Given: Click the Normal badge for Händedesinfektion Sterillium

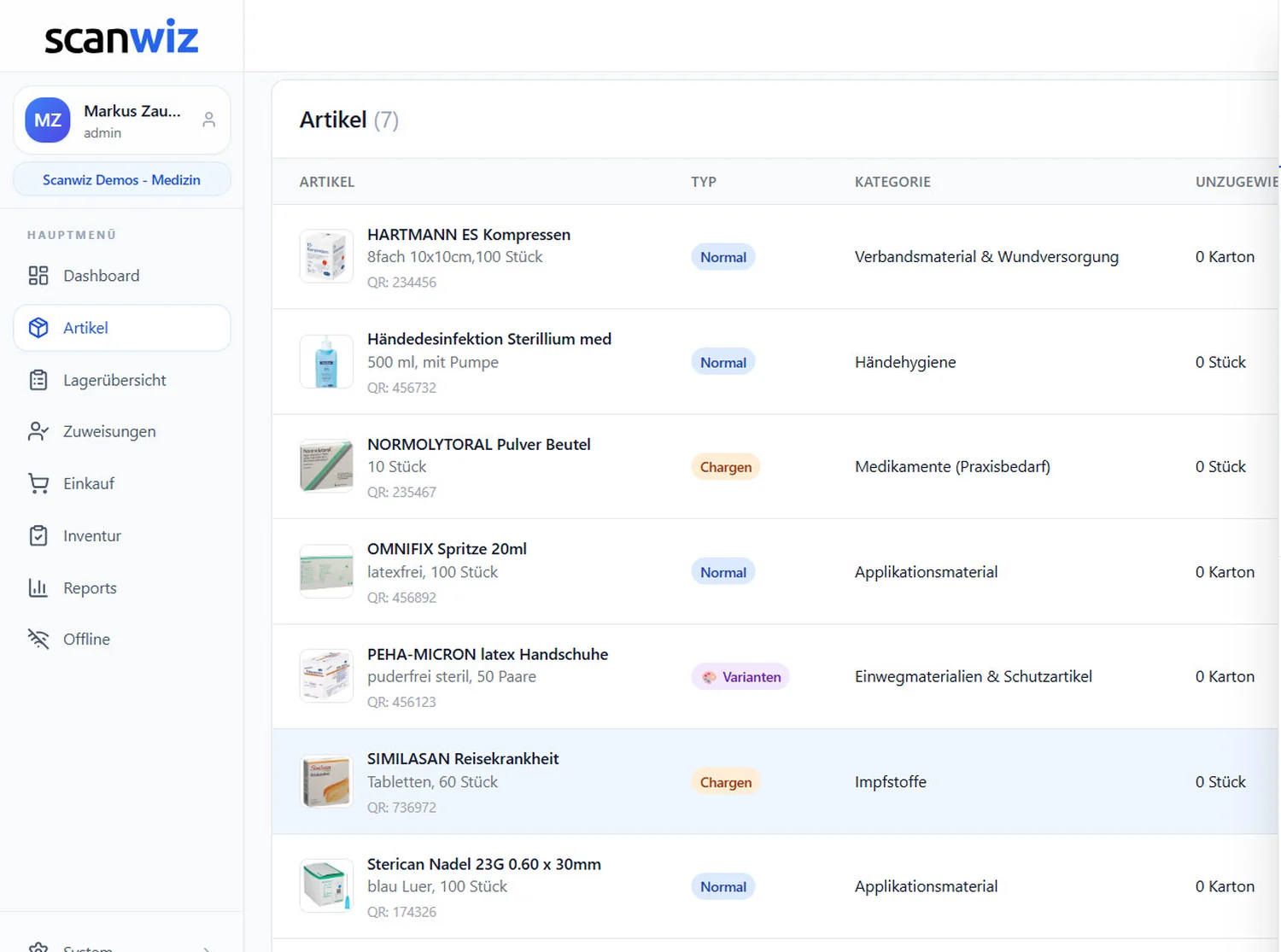Looking at the screenshot, I should pos(723,362).
